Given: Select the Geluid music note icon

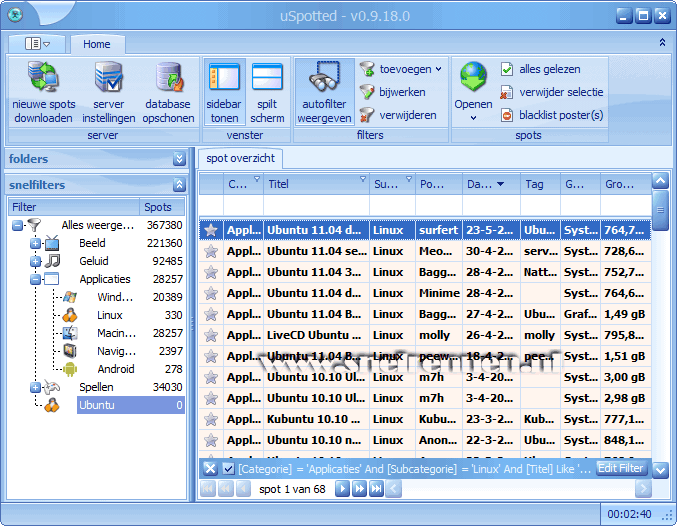Looking at the screenshot, I should pos(52,261).
